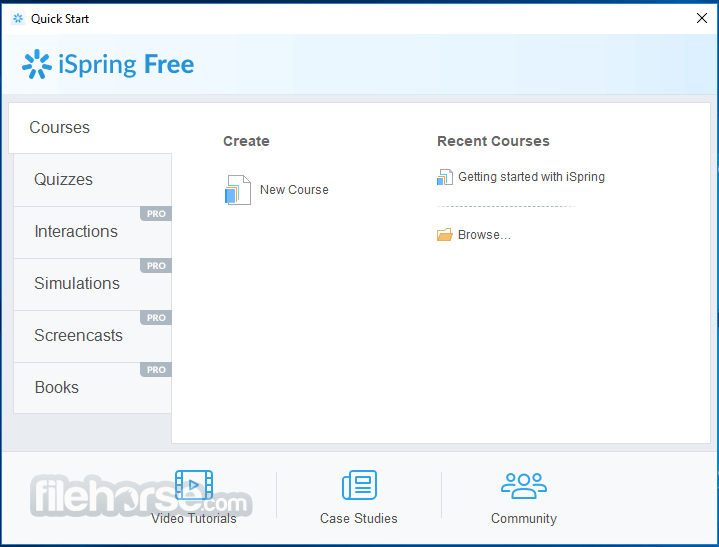Open Getting started with iSpring course

point(531,177)
